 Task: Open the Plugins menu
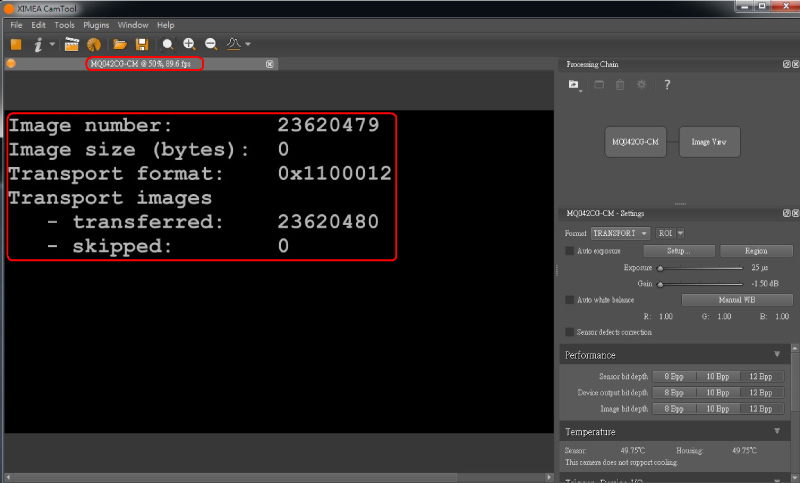pyautogui.click(x=96, y=24)
